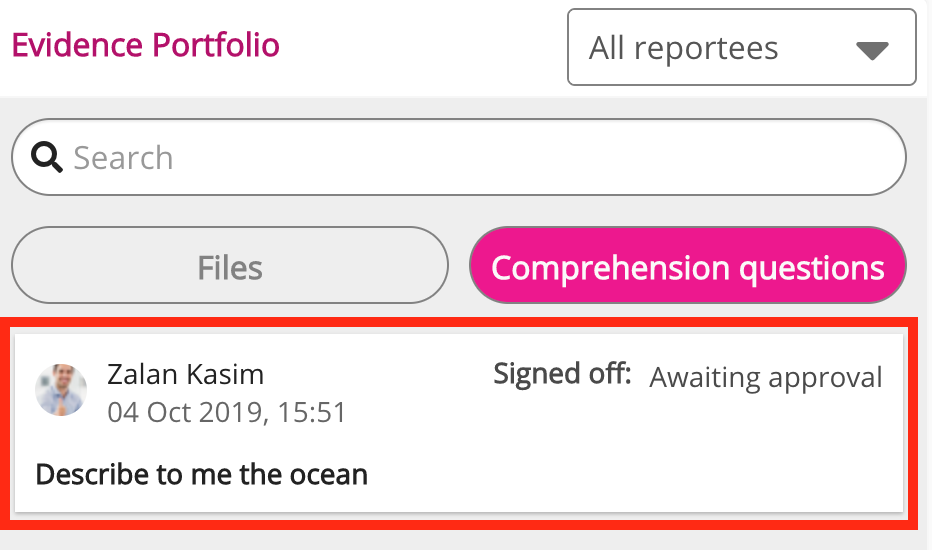Click the Awaiting approval status
The image size is (932, 550).
(x=766, y=377)
